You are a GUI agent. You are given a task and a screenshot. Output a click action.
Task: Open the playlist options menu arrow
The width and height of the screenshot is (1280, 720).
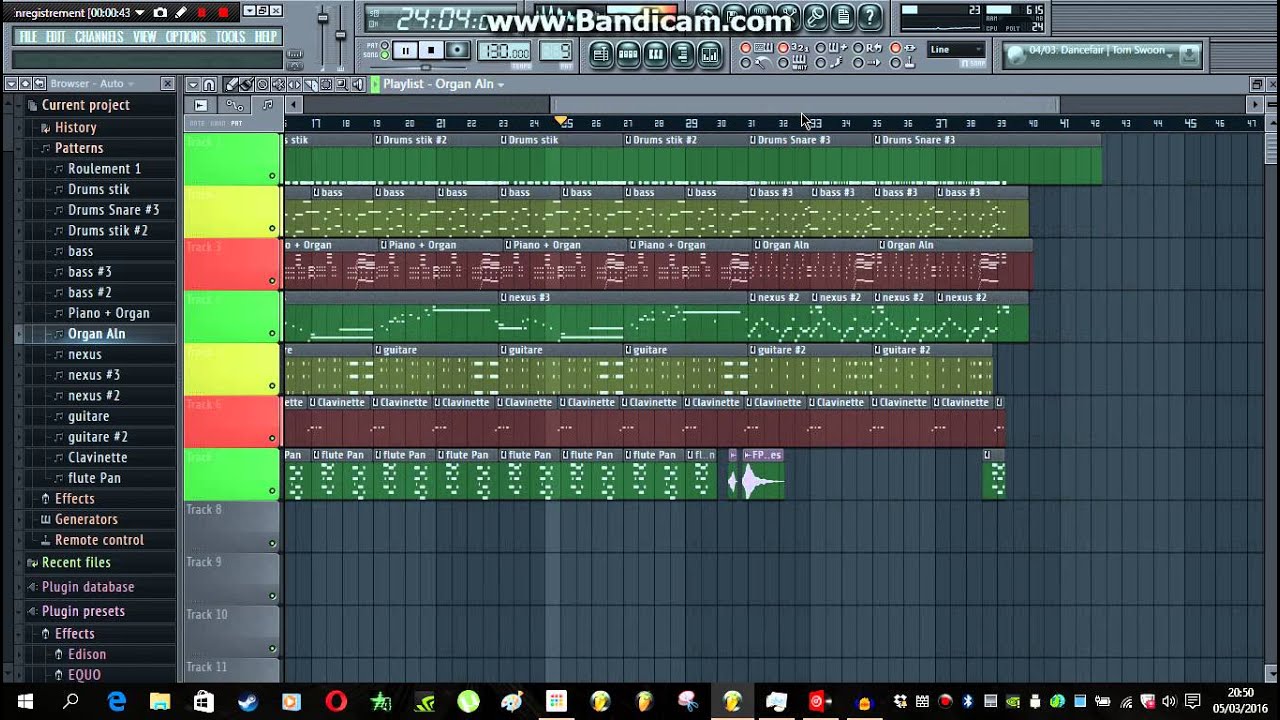pyautogui.click(x=192, y=84)
